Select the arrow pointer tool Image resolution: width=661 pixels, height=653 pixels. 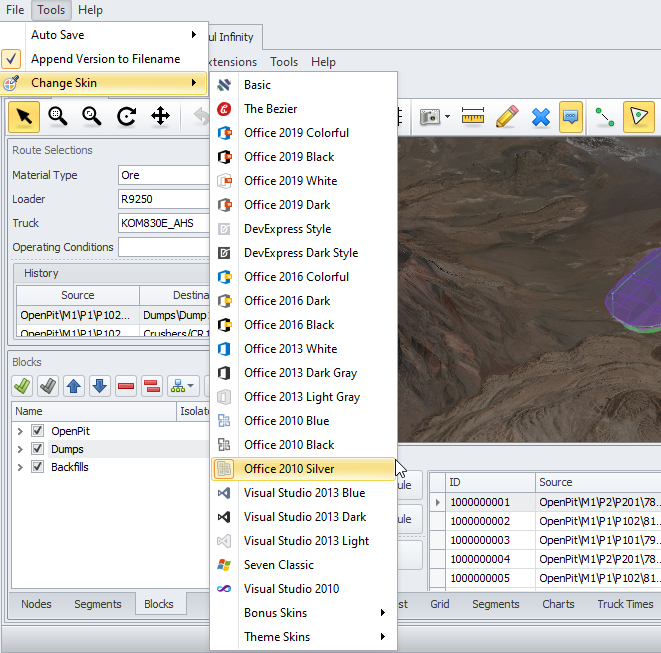24,116
